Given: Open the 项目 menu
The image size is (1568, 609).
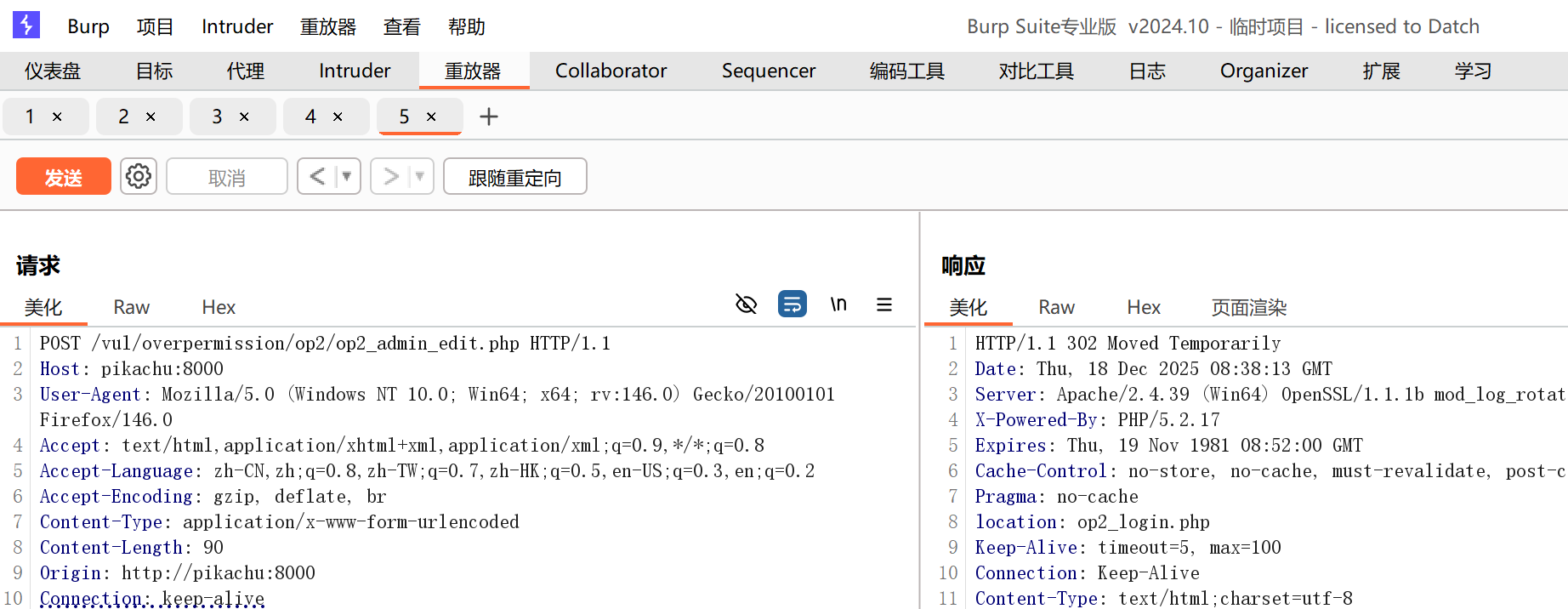Looking at the screenshot, I should (155, 26).
